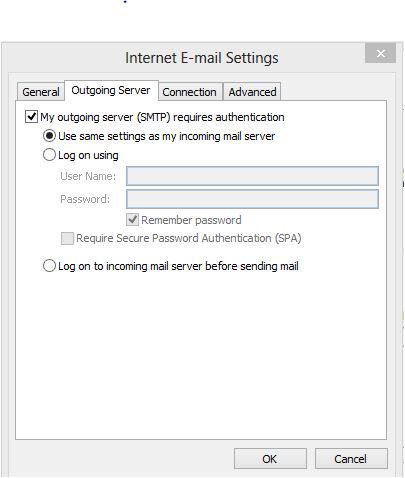Uncheck the SMTP requires authentication checkbox
Viewport: 405px width, 478px height.
click(31, 117)
